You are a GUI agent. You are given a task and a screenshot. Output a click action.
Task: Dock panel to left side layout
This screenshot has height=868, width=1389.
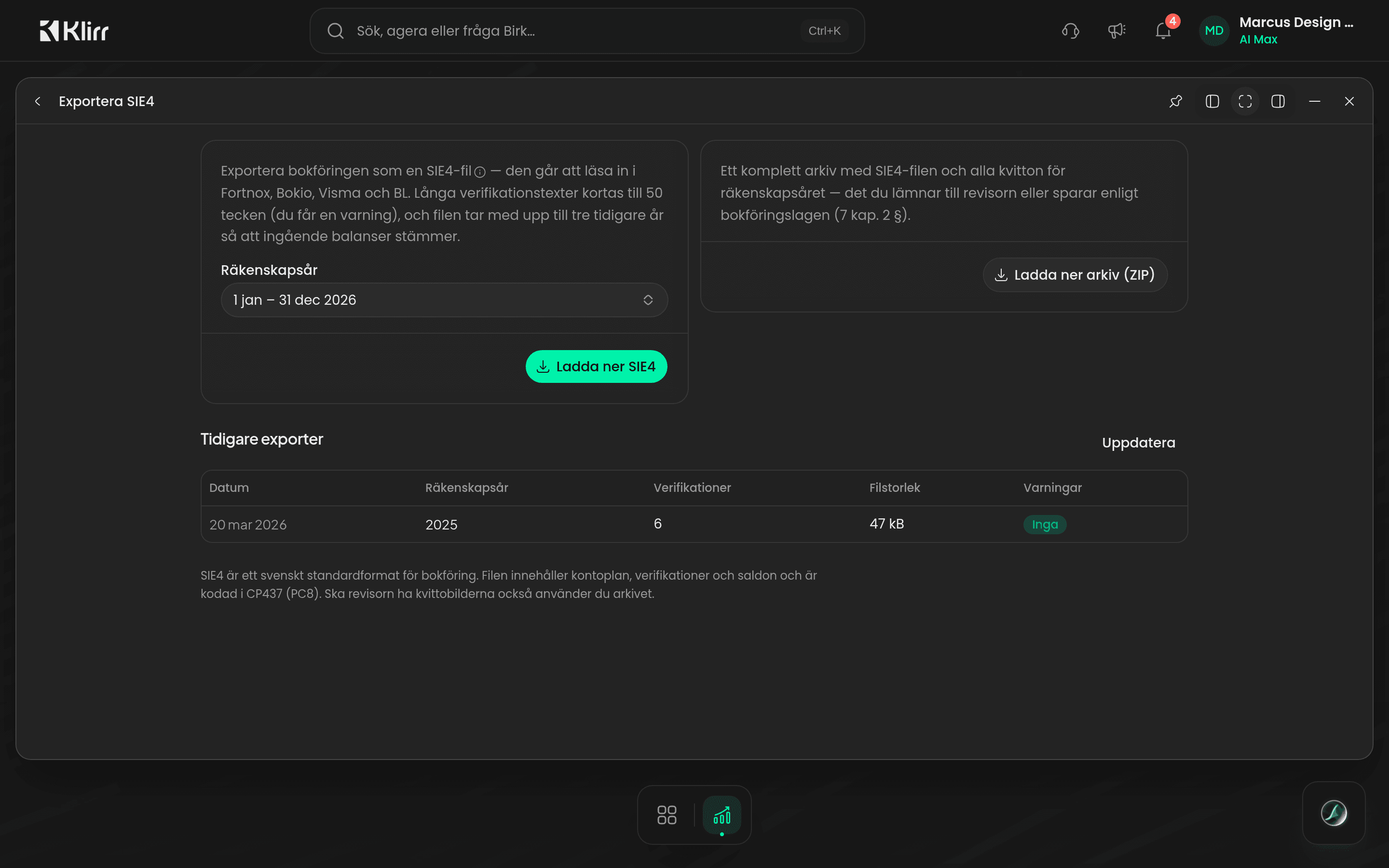1212,102
